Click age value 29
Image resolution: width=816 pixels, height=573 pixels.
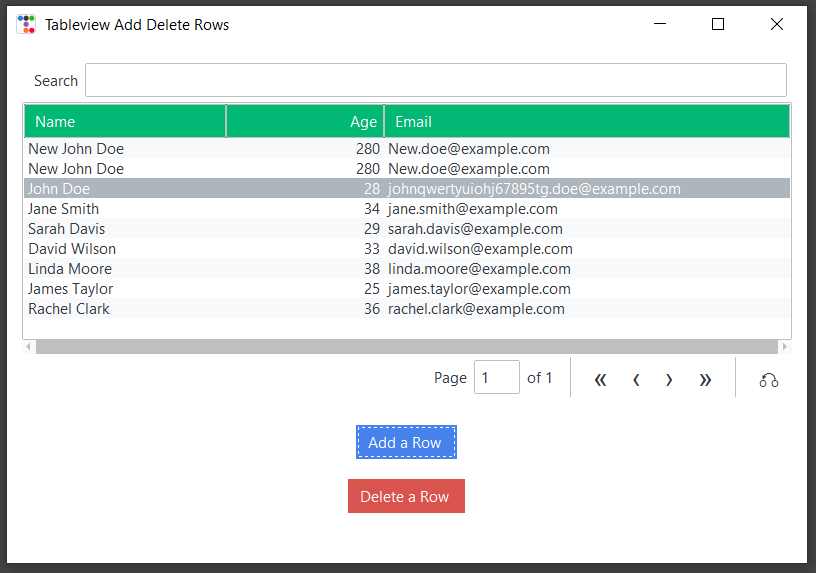click(372, 228)
